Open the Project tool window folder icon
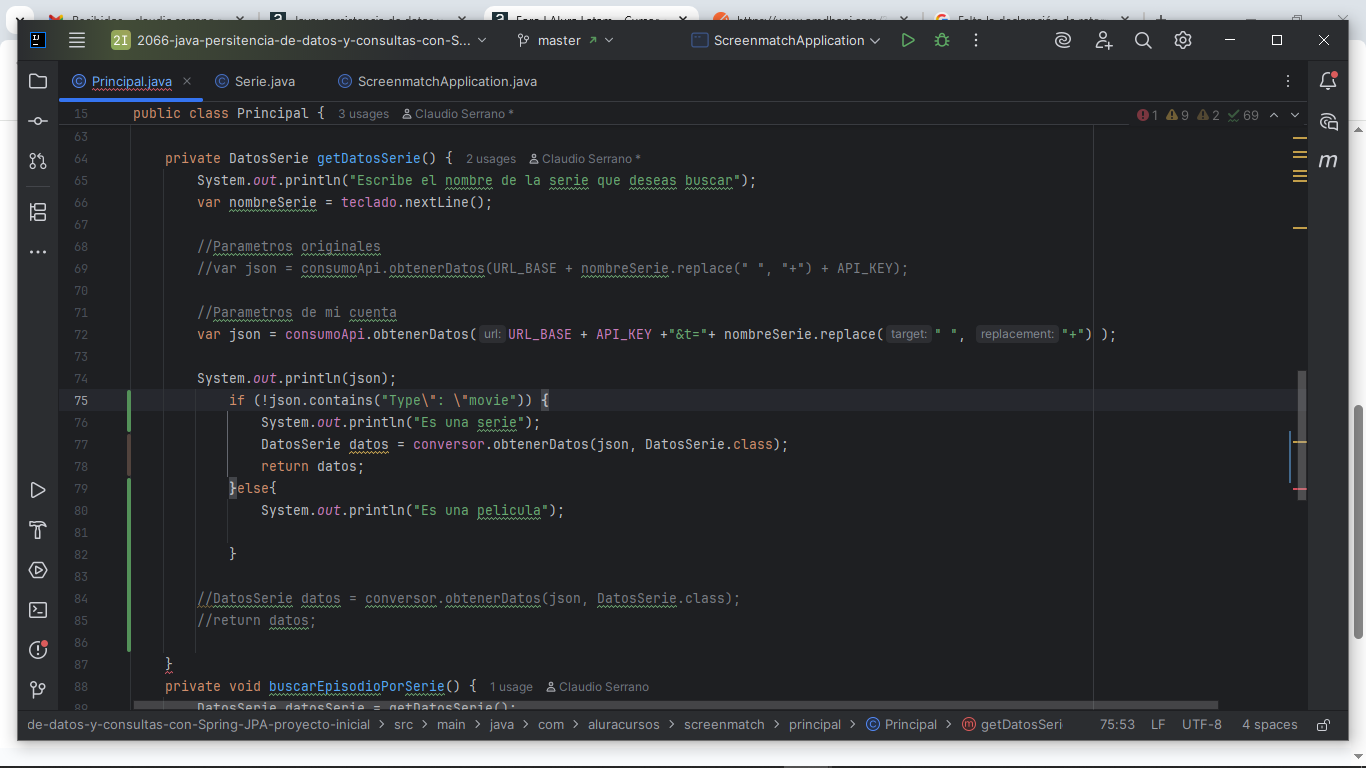 pyautogui.click(x=38, y=81)
